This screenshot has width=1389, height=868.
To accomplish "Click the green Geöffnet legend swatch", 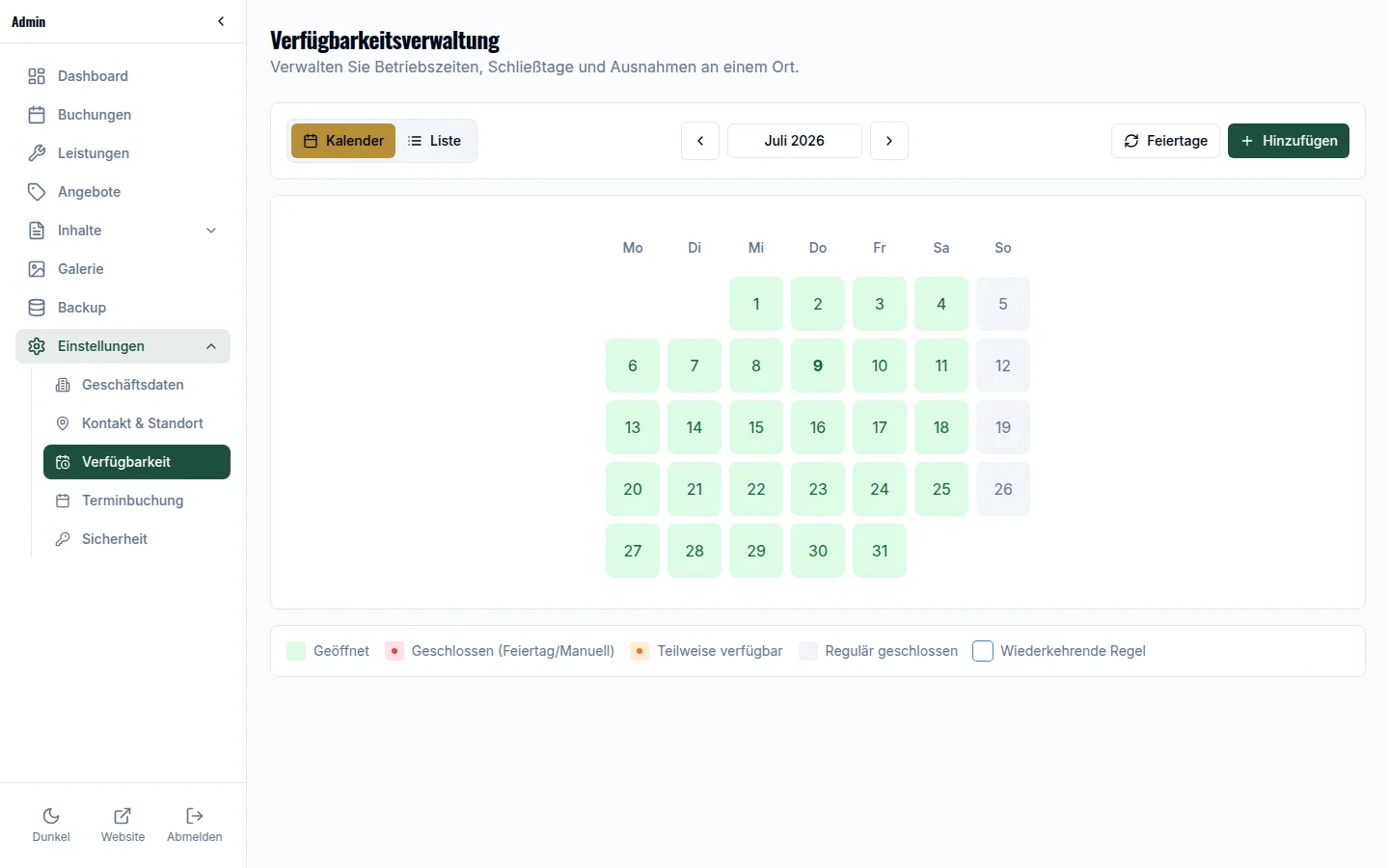I will [296, 651].
